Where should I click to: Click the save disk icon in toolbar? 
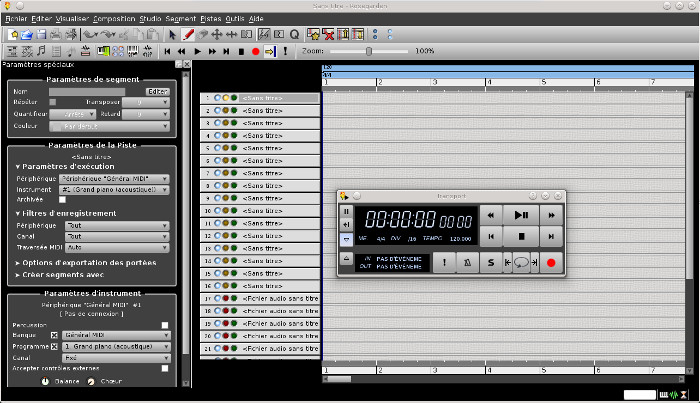tap(42, 34)
